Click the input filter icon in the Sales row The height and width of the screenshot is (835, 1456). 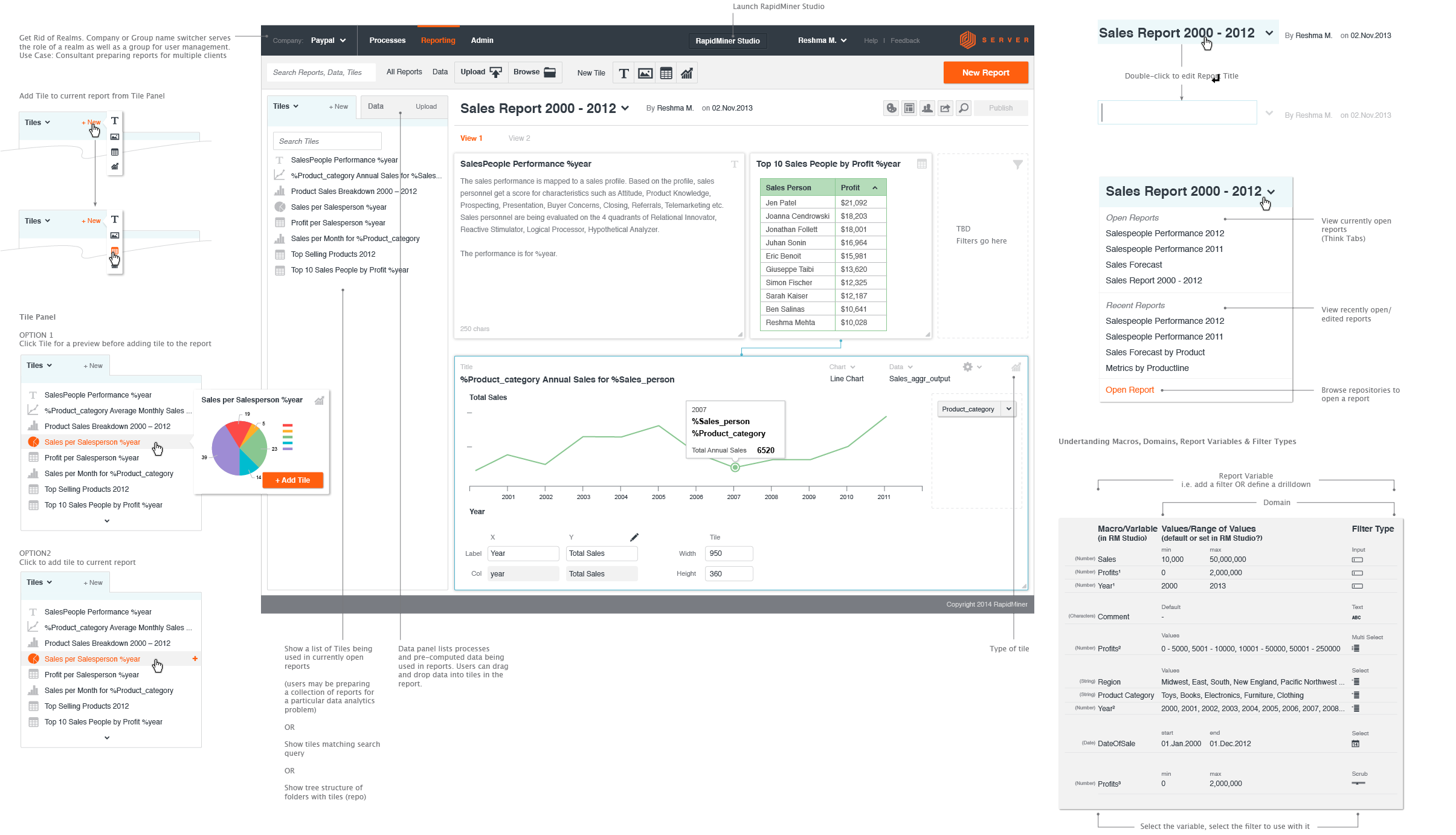1358,559
